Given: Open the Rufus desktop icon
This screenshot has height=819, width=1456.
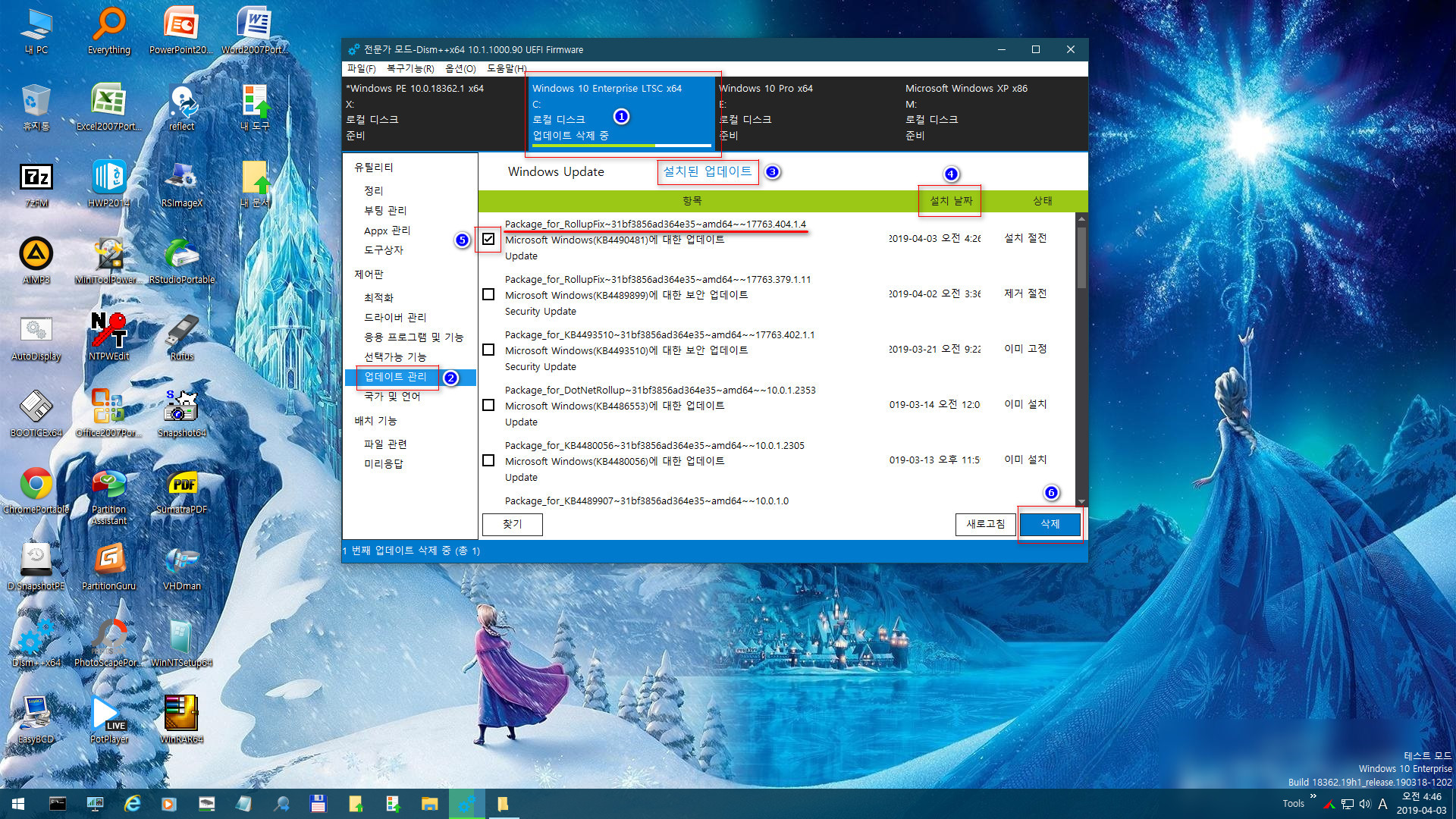Looking at the screenshot, I should point(182,337).
